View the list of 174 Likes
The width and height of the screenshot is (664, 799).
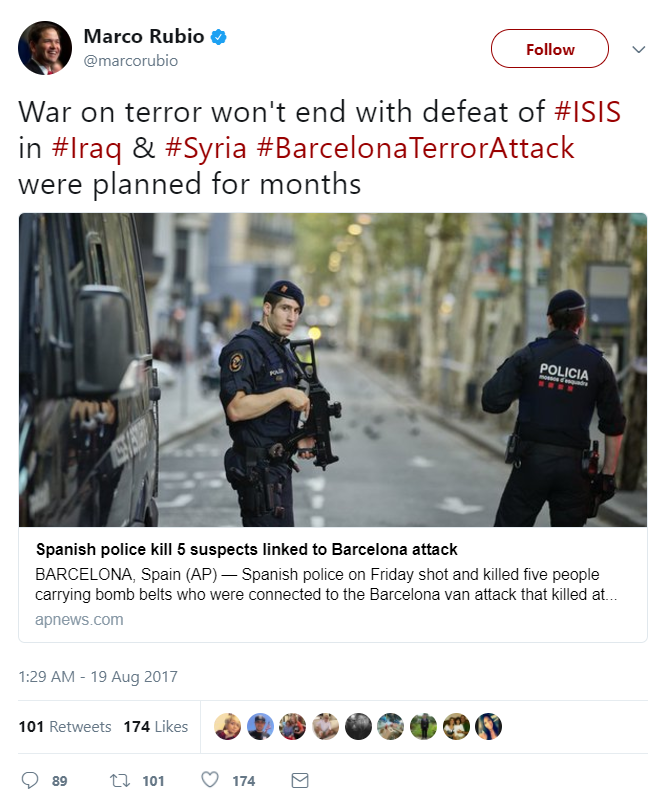point(155,727)
